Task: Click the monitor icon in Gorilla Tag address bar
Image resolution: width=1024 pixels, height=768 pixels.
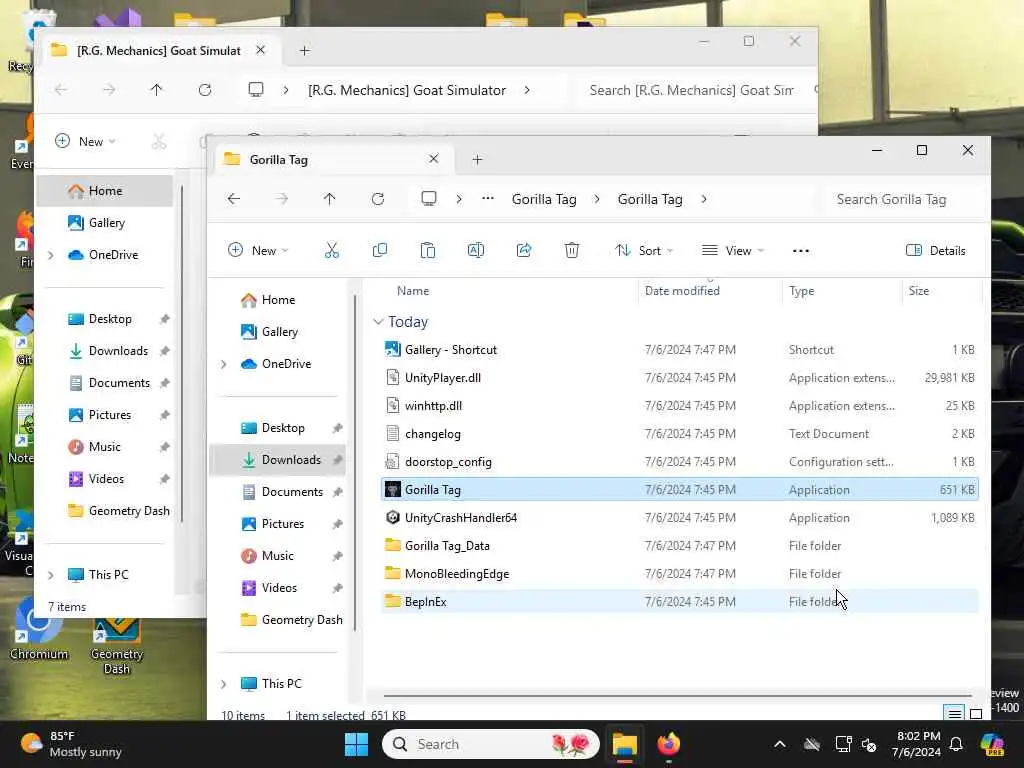Action: click(x=429, y=199)
